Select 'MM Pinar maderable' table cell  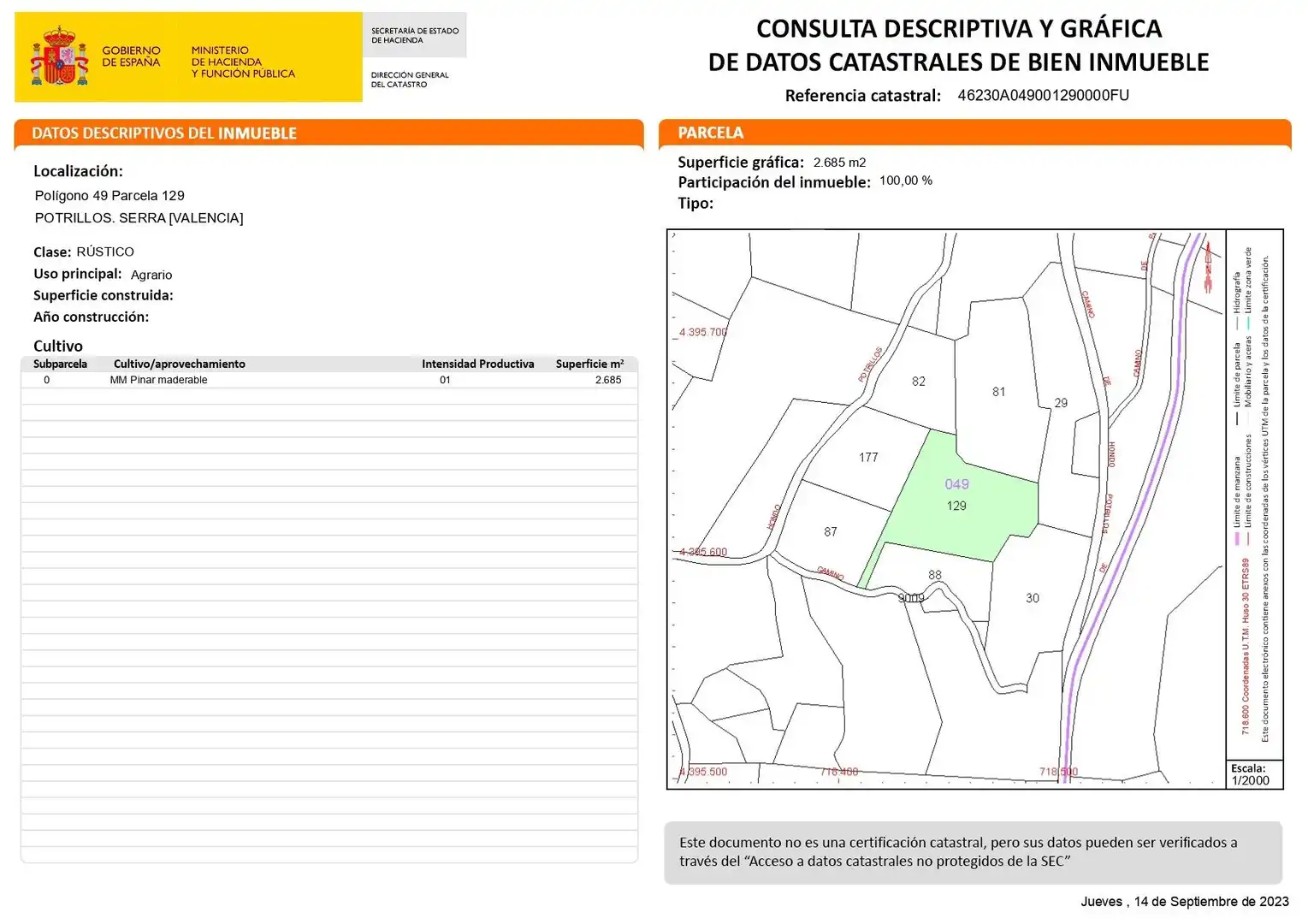pyautogui.click(x=158, y=380)
